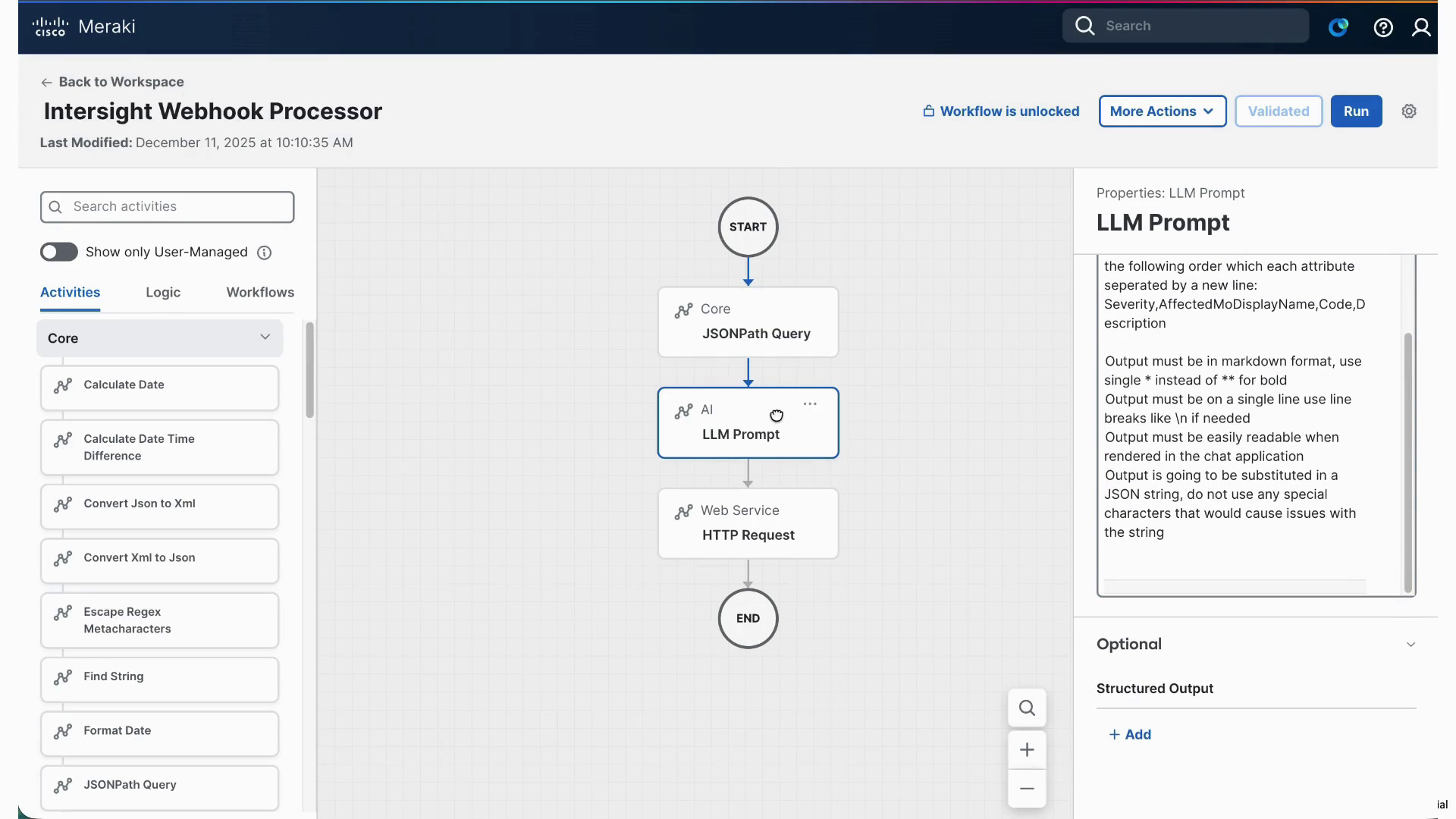The width and height of the screenshot is (1456, 819).
Task: Switch to the Workflows tab
Action: click(x=260, y=293)
